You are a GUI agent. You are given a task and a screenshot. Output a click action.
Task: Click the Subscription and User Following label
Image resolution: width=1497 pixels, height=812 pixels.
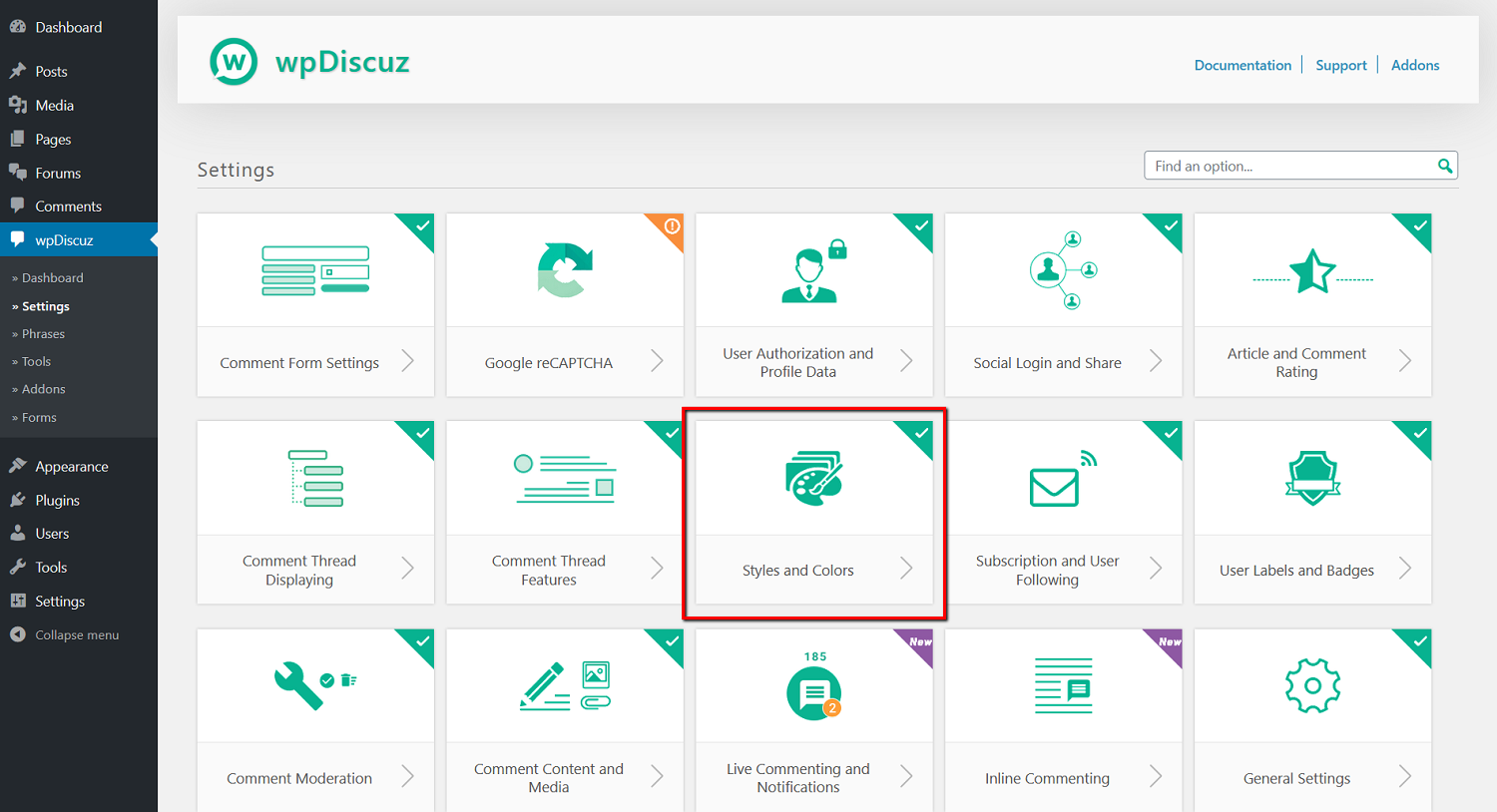click(1047, 571)
